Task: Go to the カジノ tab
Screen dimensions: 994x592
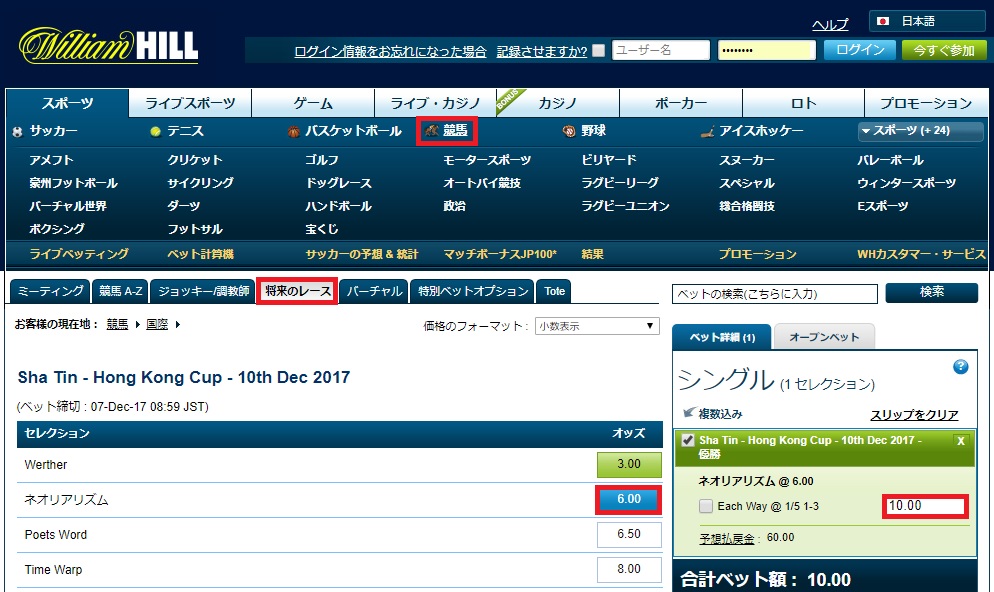Action: [x=558, y=103]
